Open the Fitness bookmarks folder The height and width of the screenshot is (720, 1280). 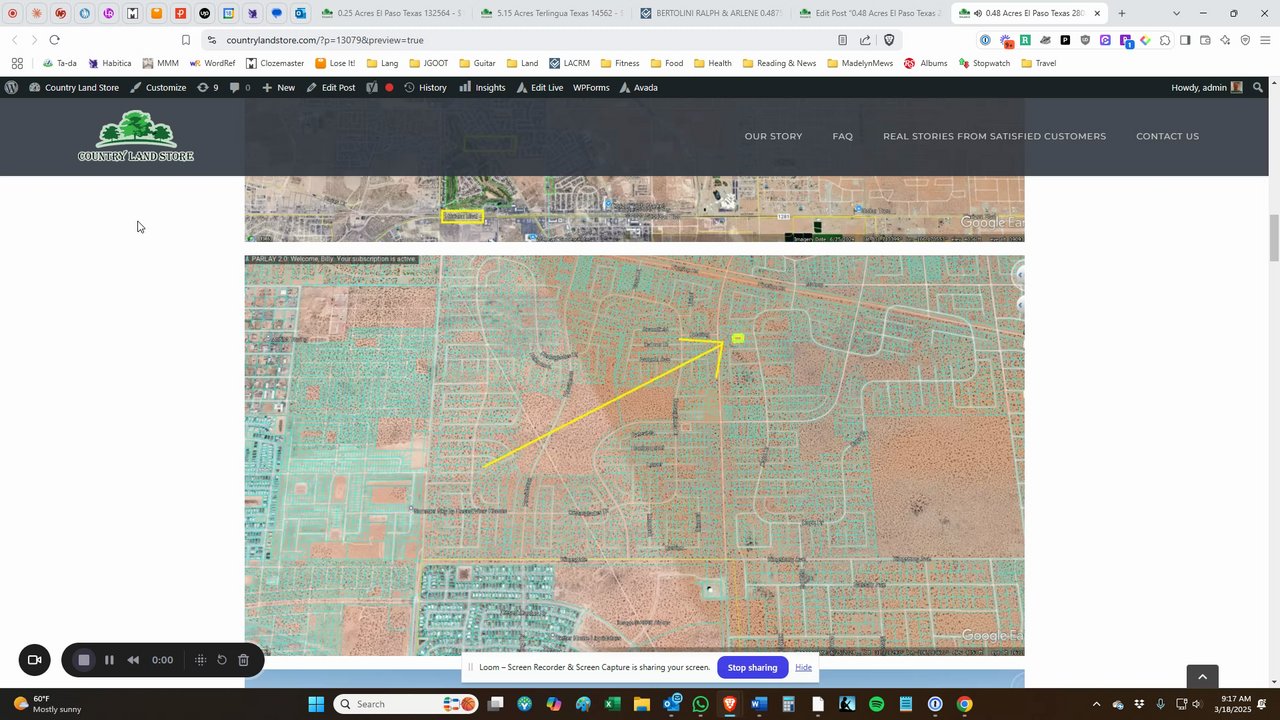pos(619,63)
